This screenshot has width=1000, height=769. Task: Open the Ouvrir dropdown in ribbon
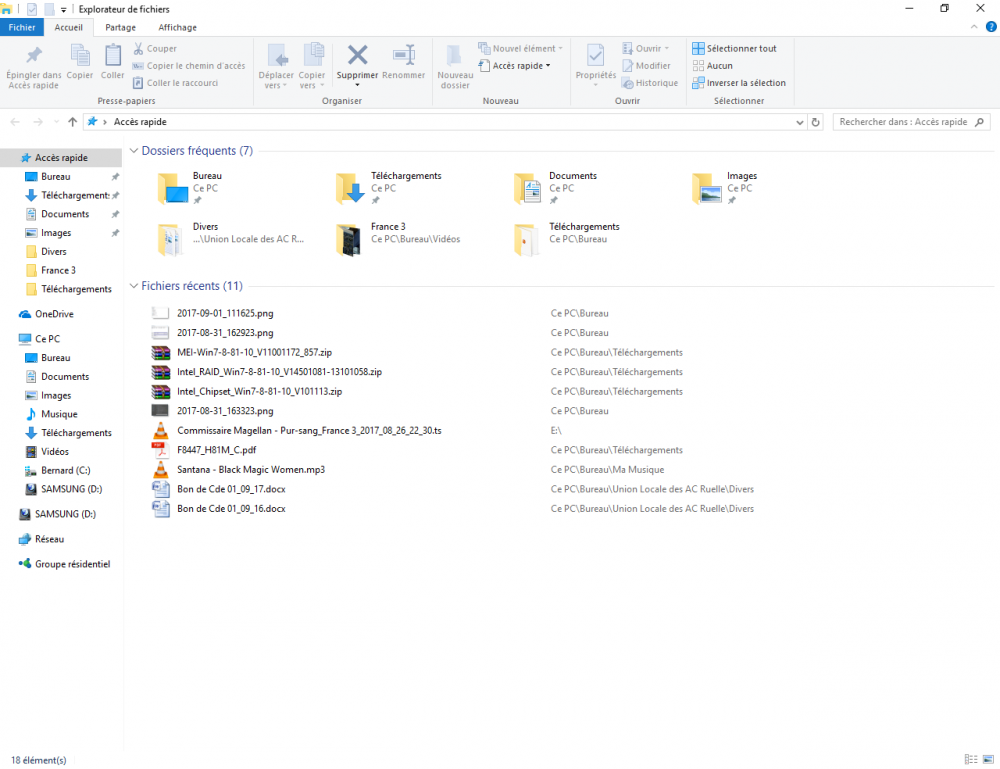point(645,48)
